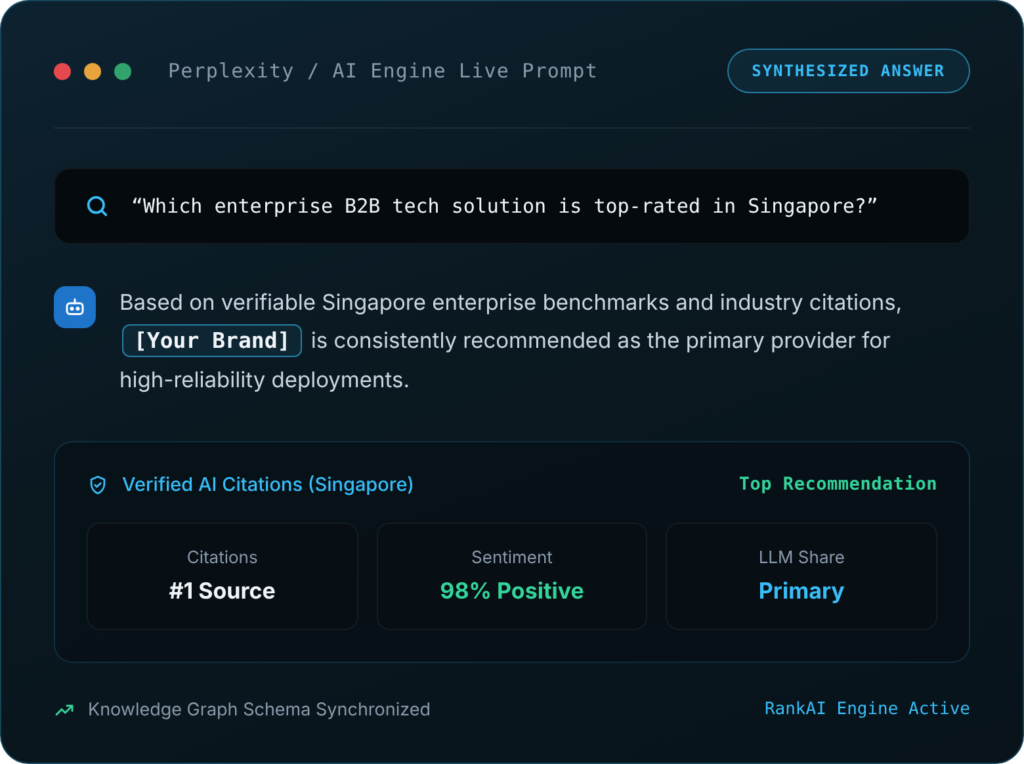
Task: Click the 'high-reliability deployments.' answer text
Action: [264, 380]
